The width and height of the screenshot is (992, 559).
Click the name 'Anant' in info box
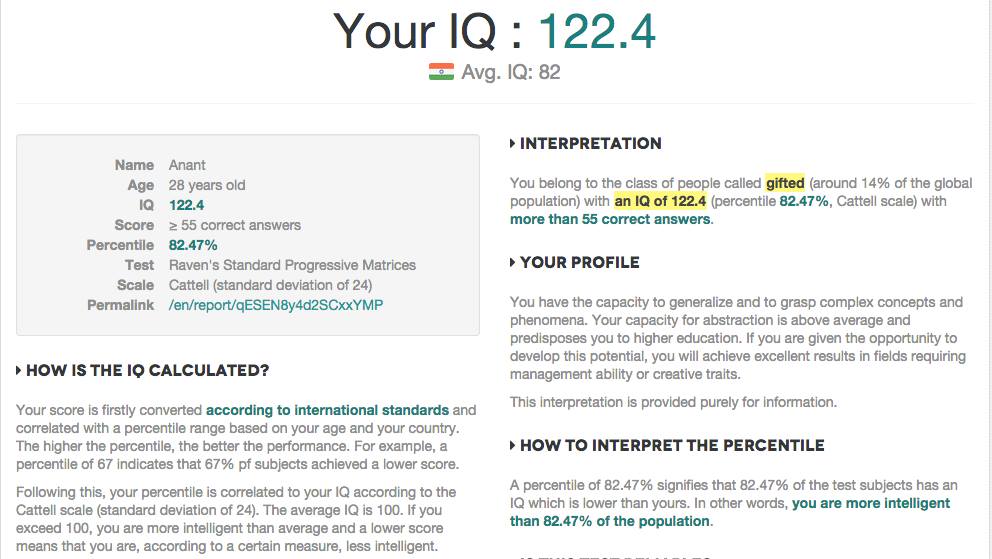[x=187, y=165]
